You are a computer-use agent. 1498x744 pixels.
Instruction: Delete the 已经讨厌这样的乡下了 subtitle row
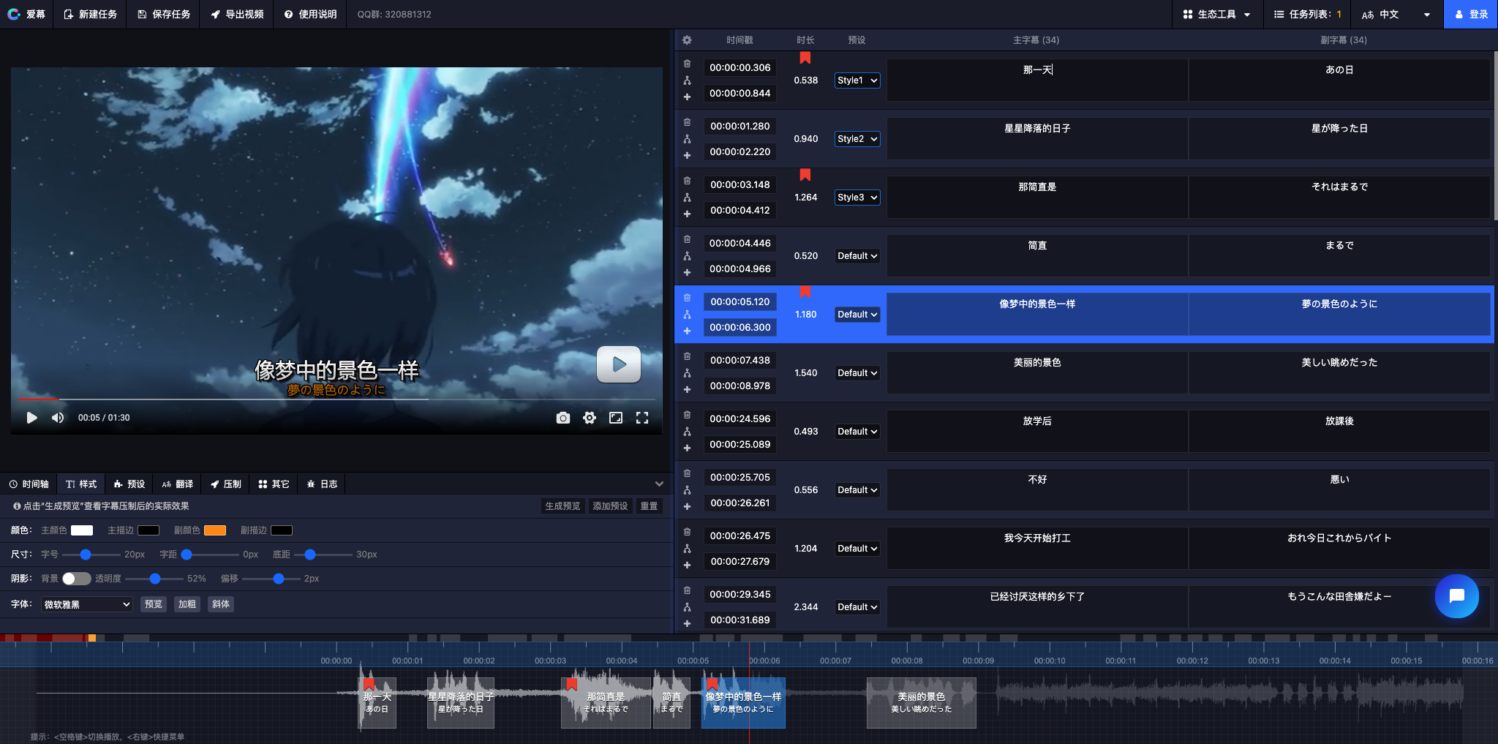pyautogui.click(x=687, y=590)
